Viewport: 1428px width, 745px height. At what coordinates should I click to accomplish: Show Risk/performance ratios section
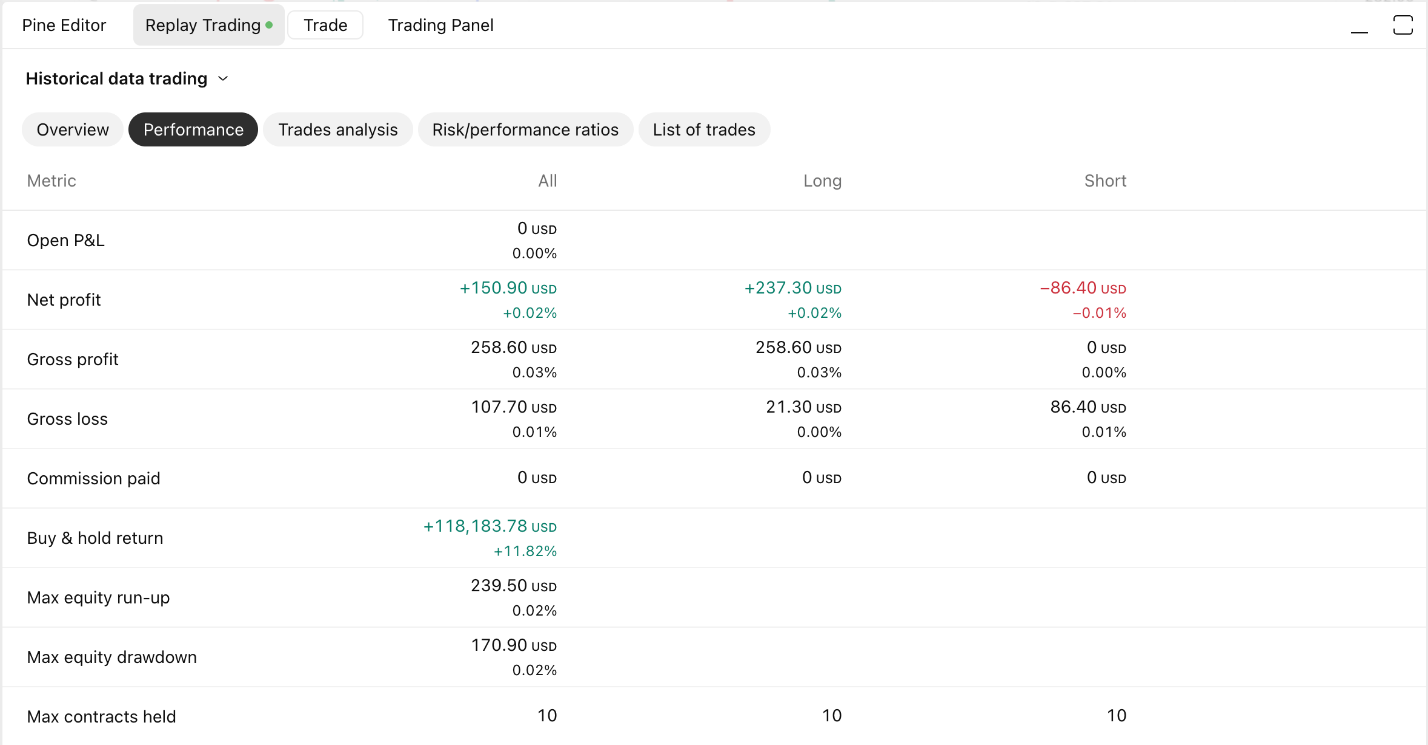pos(525,130)
